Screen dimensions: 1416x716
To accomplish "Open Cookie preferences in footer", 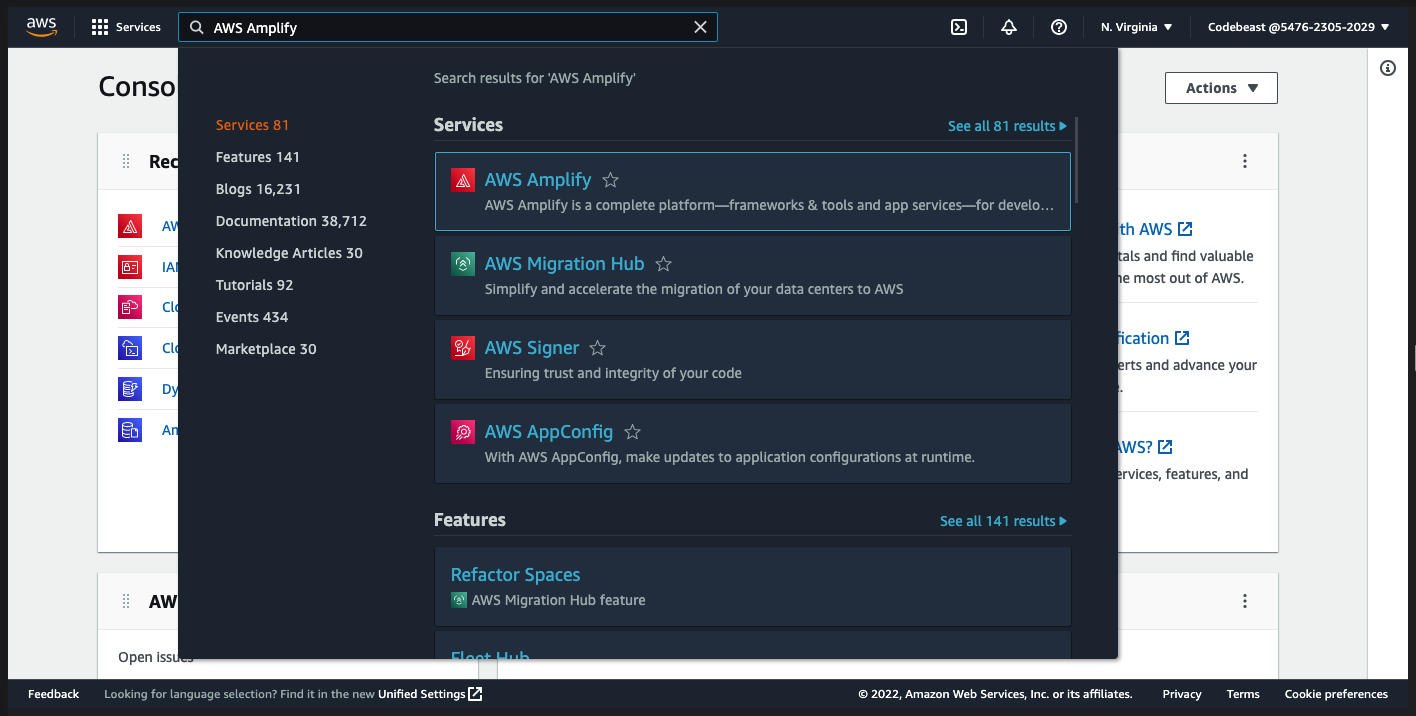I will point(1336,694).
